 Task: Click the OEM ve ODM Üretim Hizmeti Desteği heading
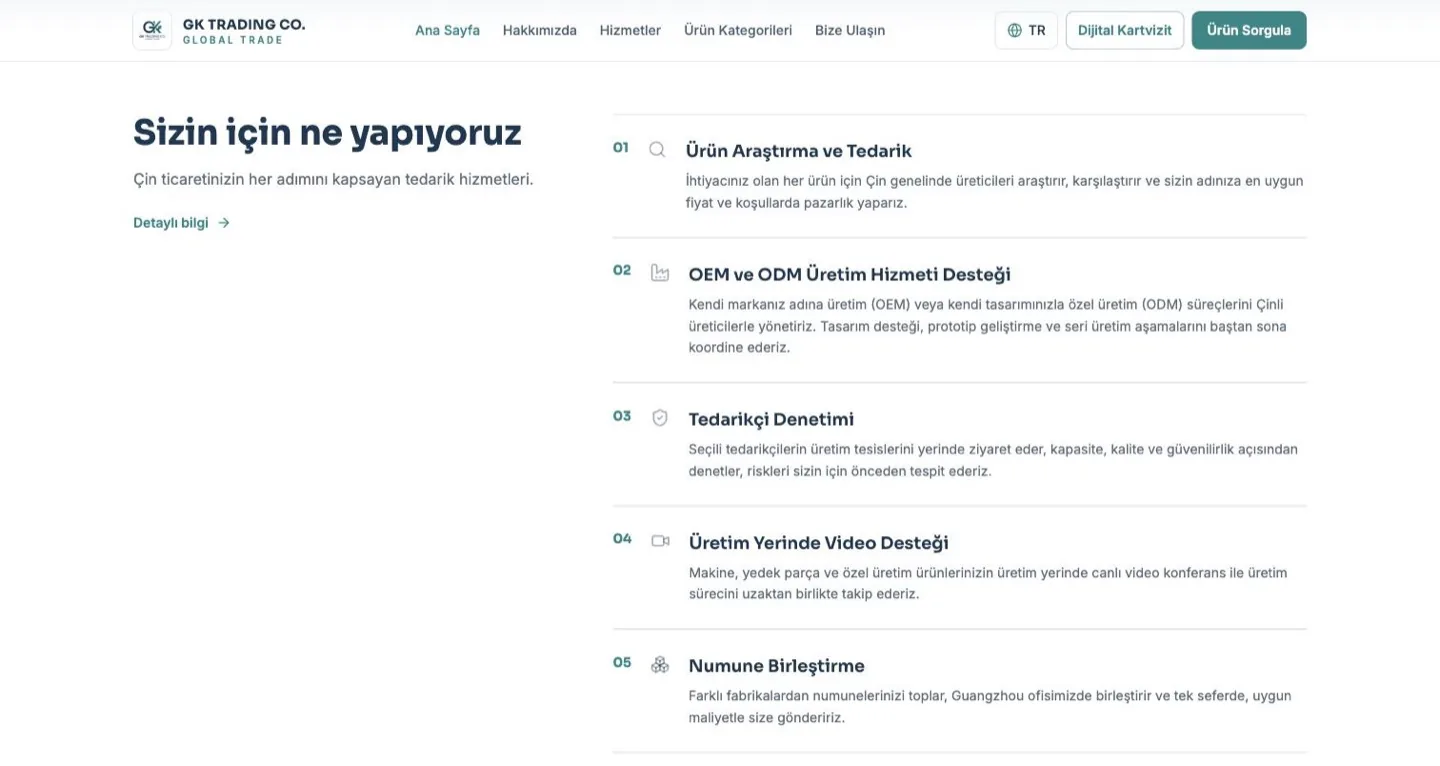(850, 274)
